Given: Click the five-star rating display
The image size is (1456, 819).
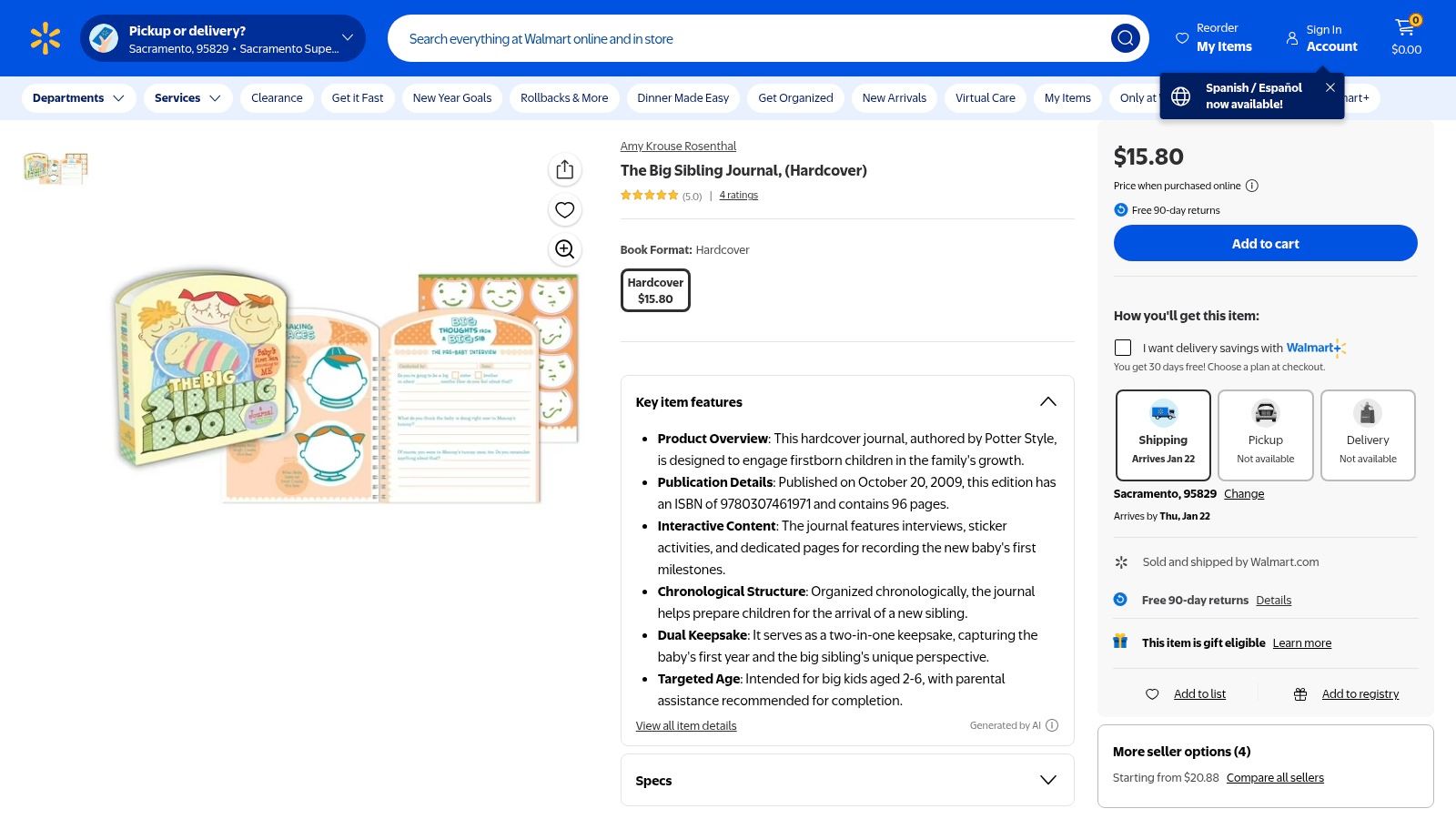Looking at the screenshot, I should pos(650,195).
